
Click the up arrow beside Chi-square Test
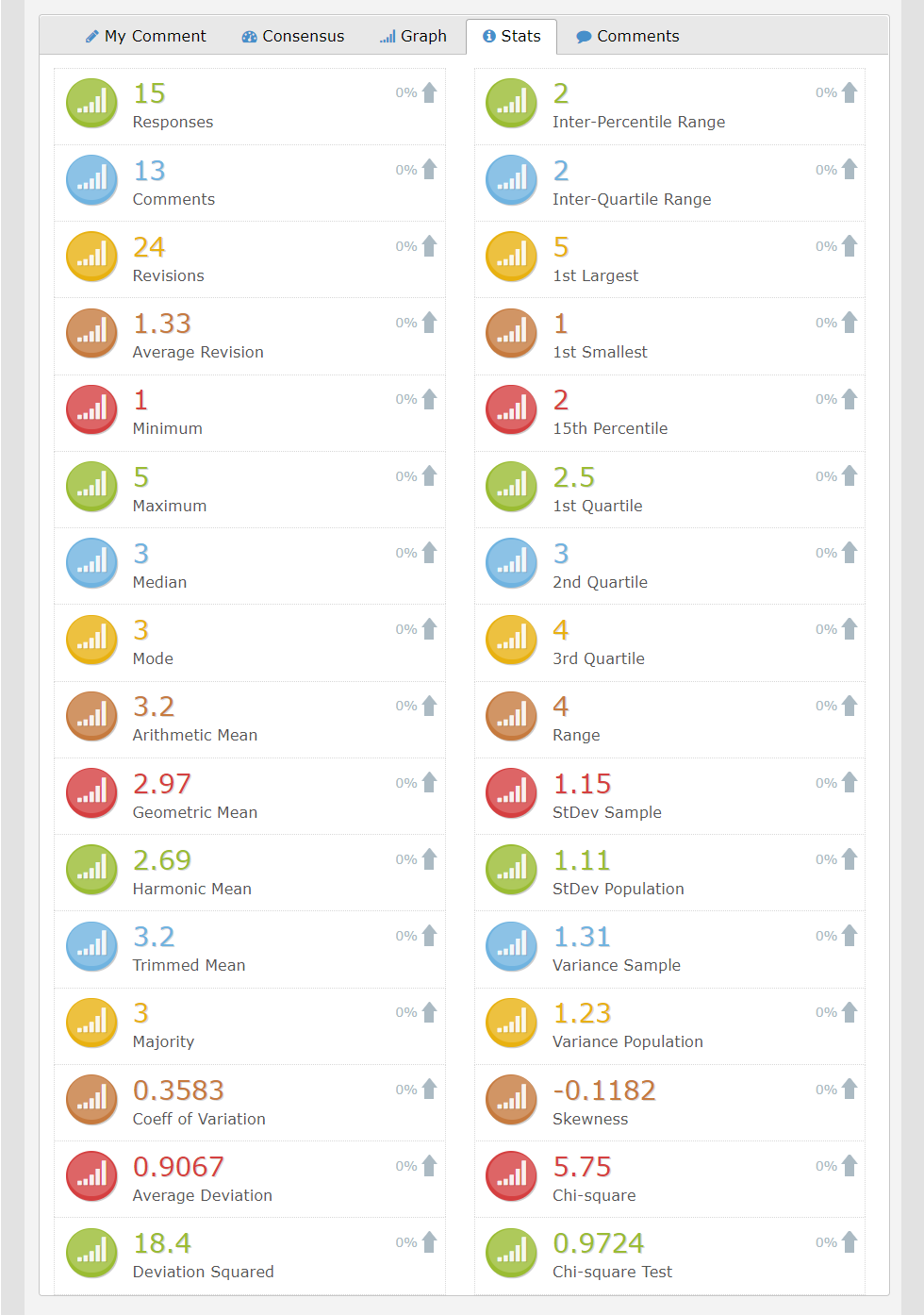coord(850,1242)
